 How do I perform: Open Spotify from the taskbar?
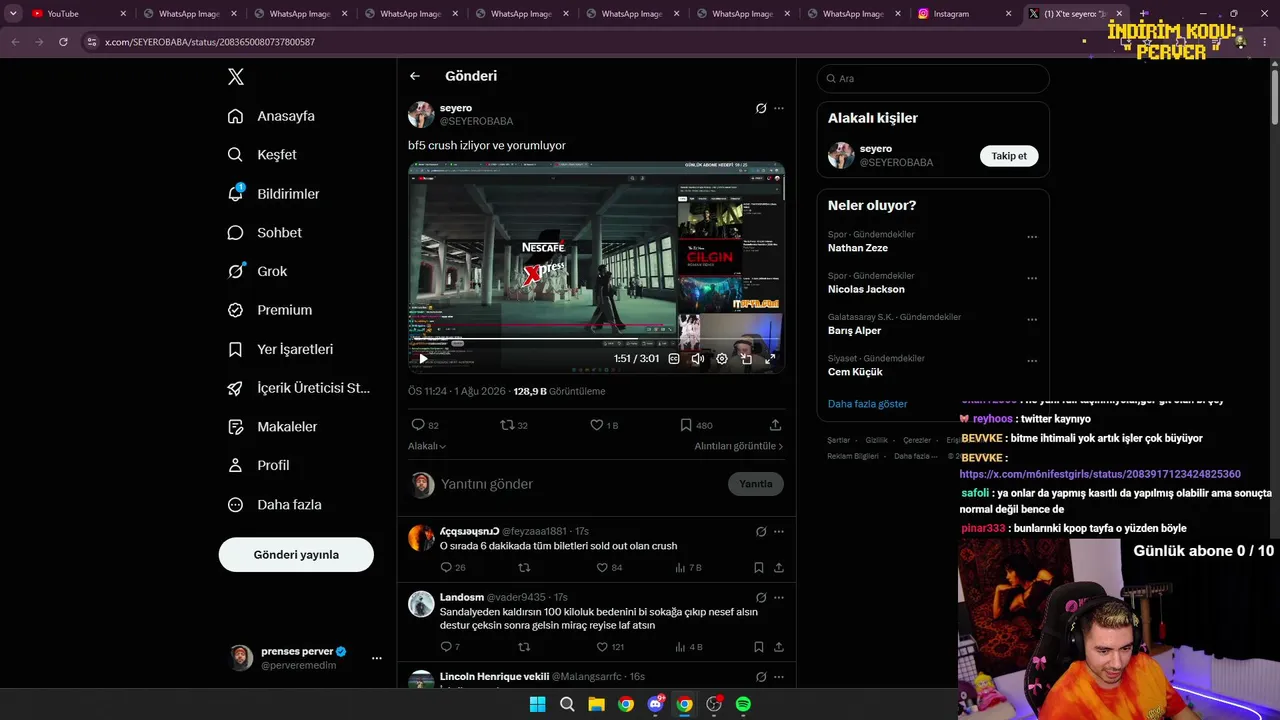pos(743,704)
